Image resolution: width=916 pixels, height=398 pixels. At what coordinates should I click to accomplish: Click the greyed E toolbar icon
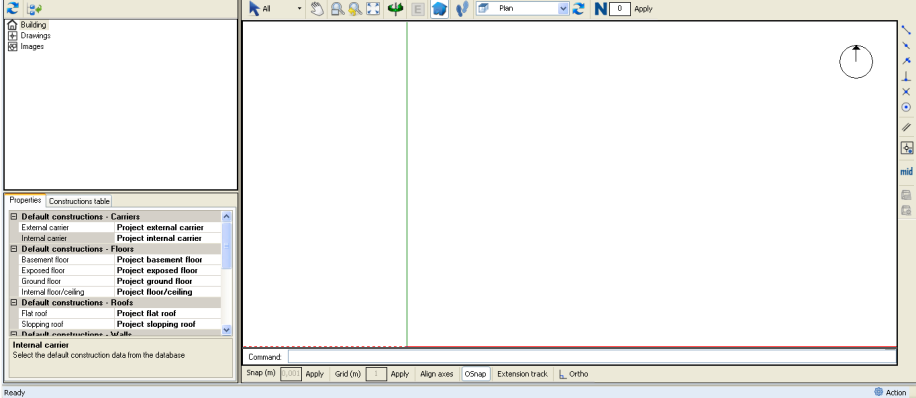(418, 9)
